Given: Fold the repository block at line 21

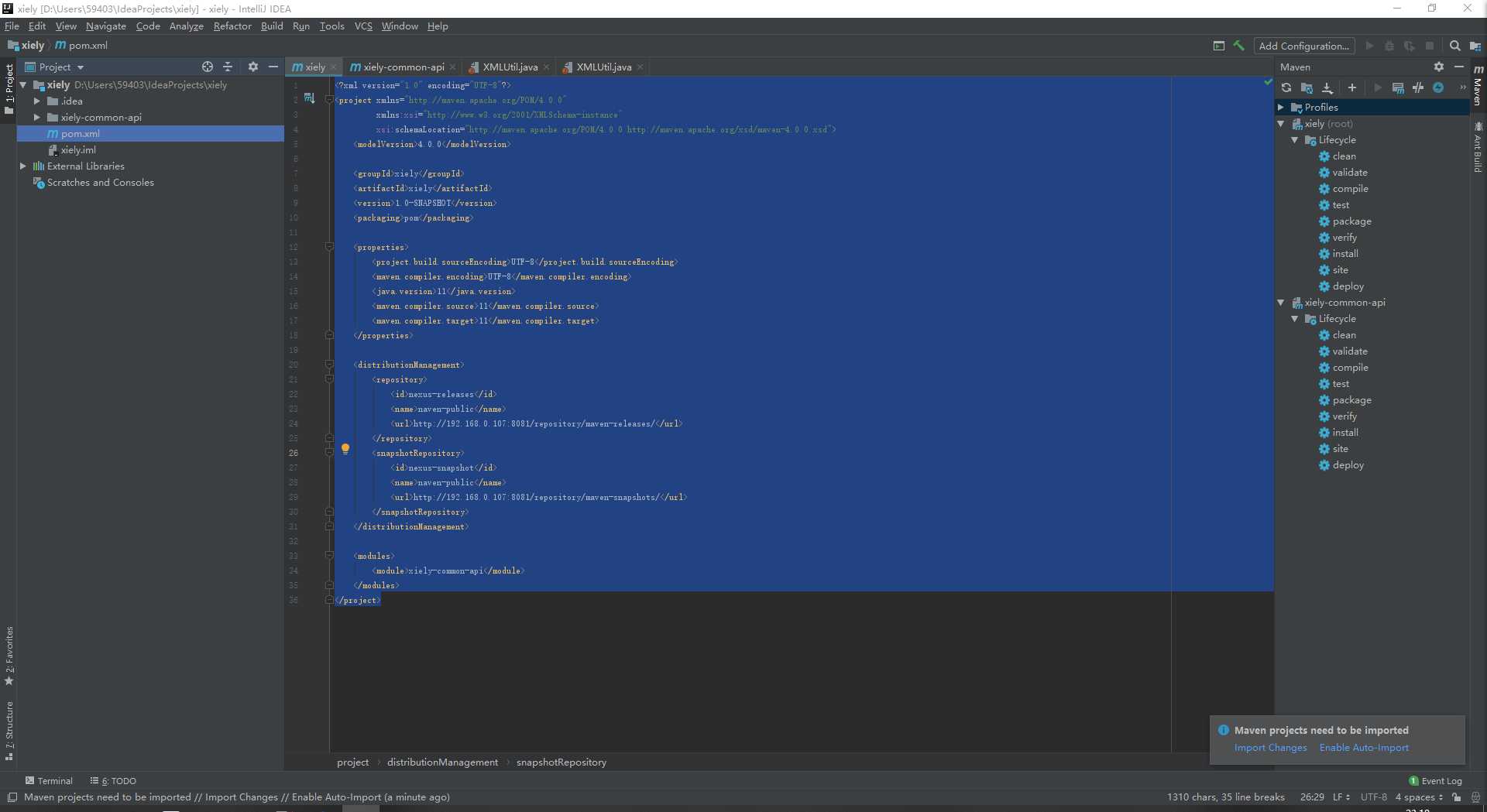Looking at the screenshot, I should [x=329, y=379].
